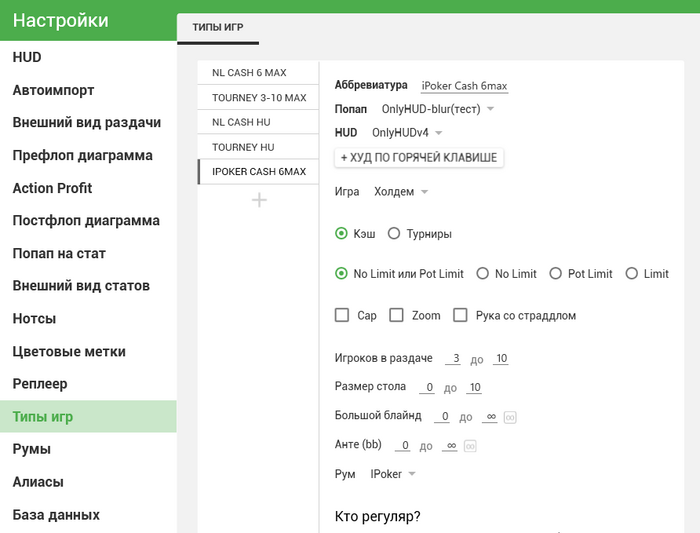Open the Постфлоп диаграмма section
700x533 pixels.
pos(88,221)
